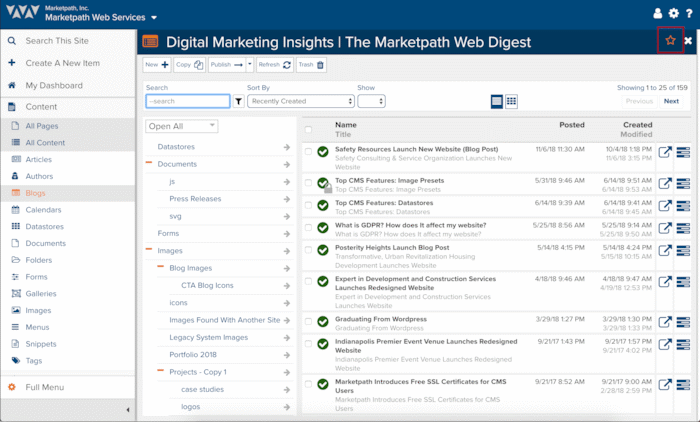The height and width of the screenshot is (422, 700).
Task: Check the Posterity Heights Launch Blog Post row
Action: pos(308,250)
